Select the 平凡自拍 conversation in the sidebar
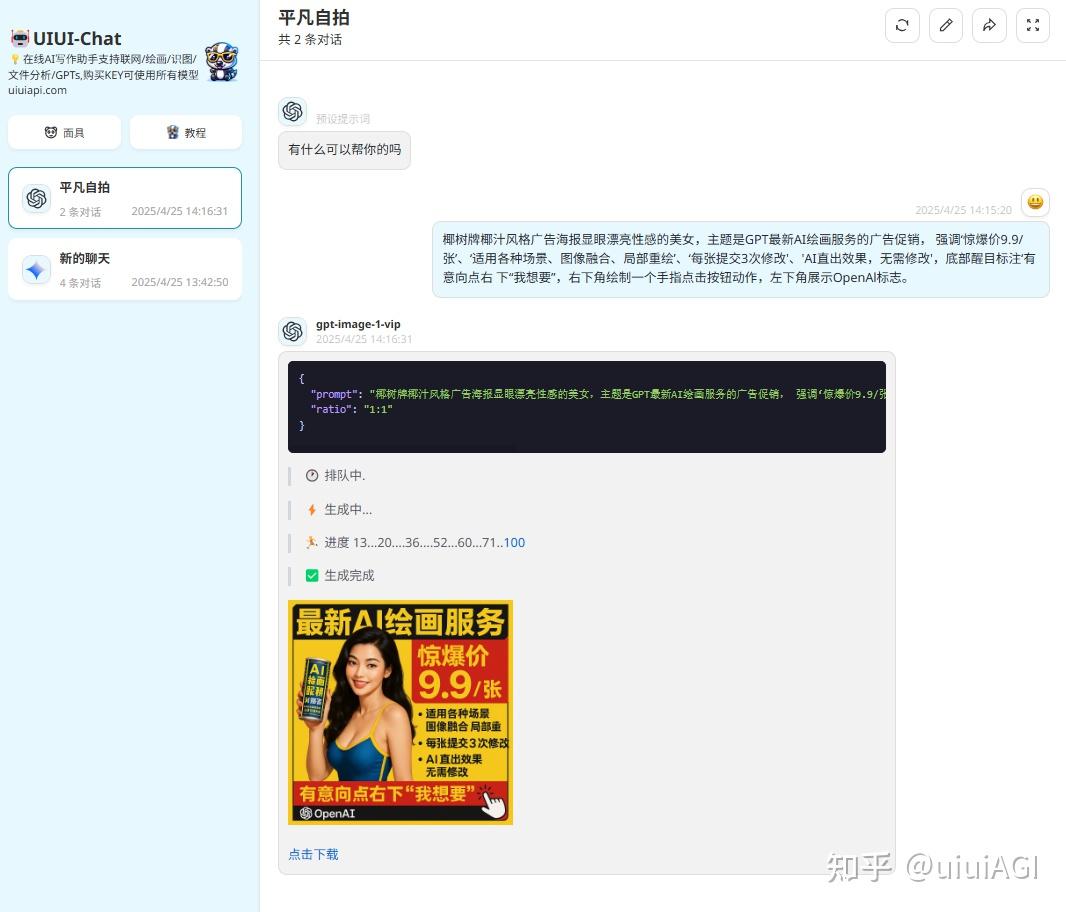The height and width of the screenshot is (912, 1066). point(124,197)
